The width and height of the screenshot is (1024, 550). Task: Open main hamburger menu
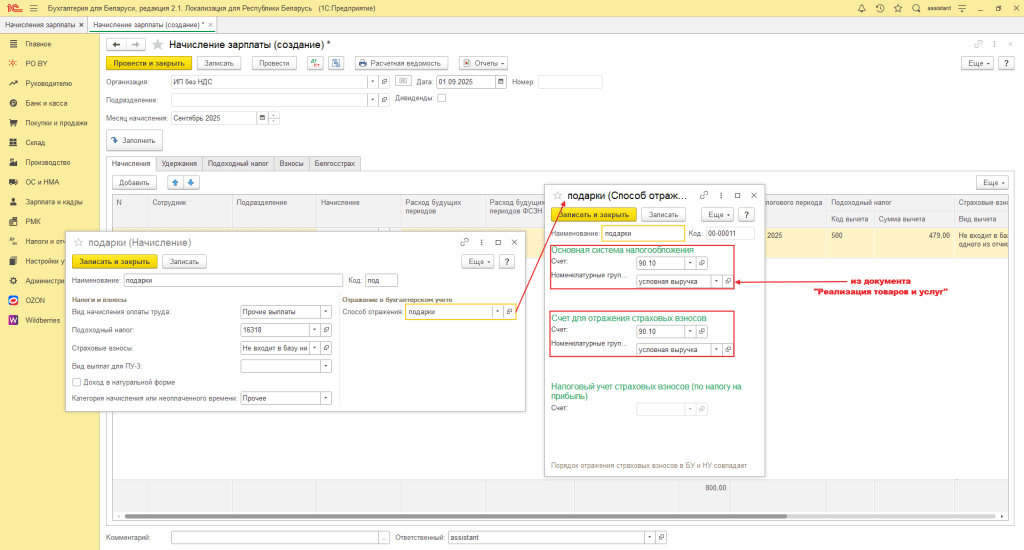[x=33, y=8]
